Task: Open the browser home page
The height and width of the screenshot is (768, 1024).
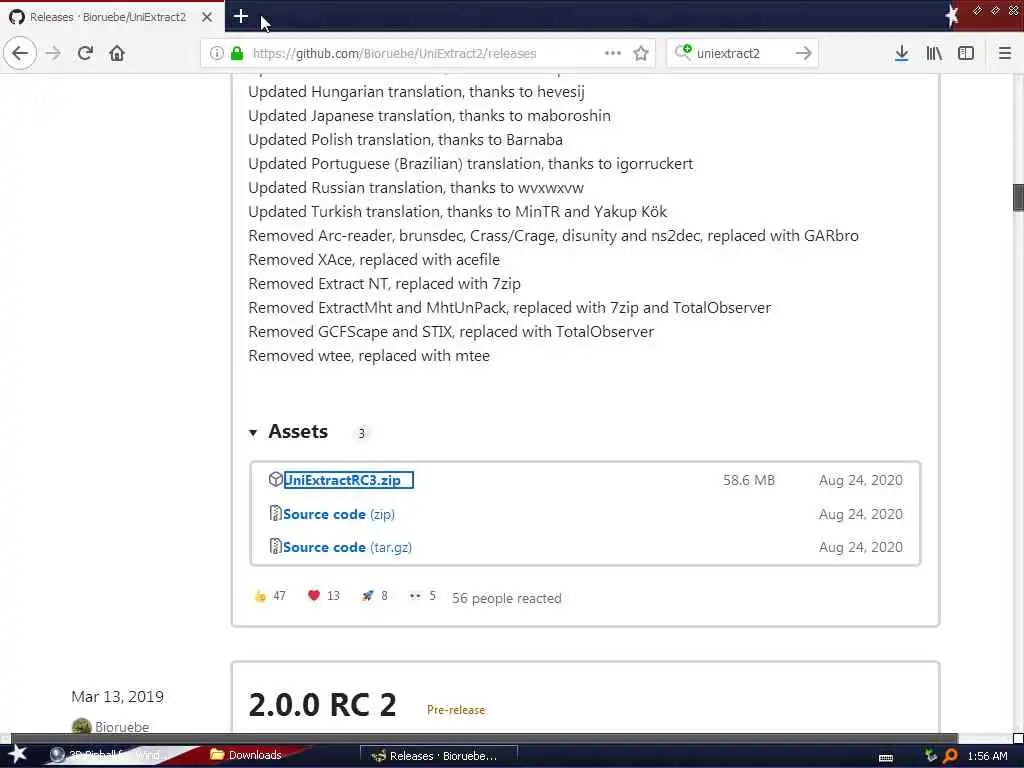Action: 117,53
